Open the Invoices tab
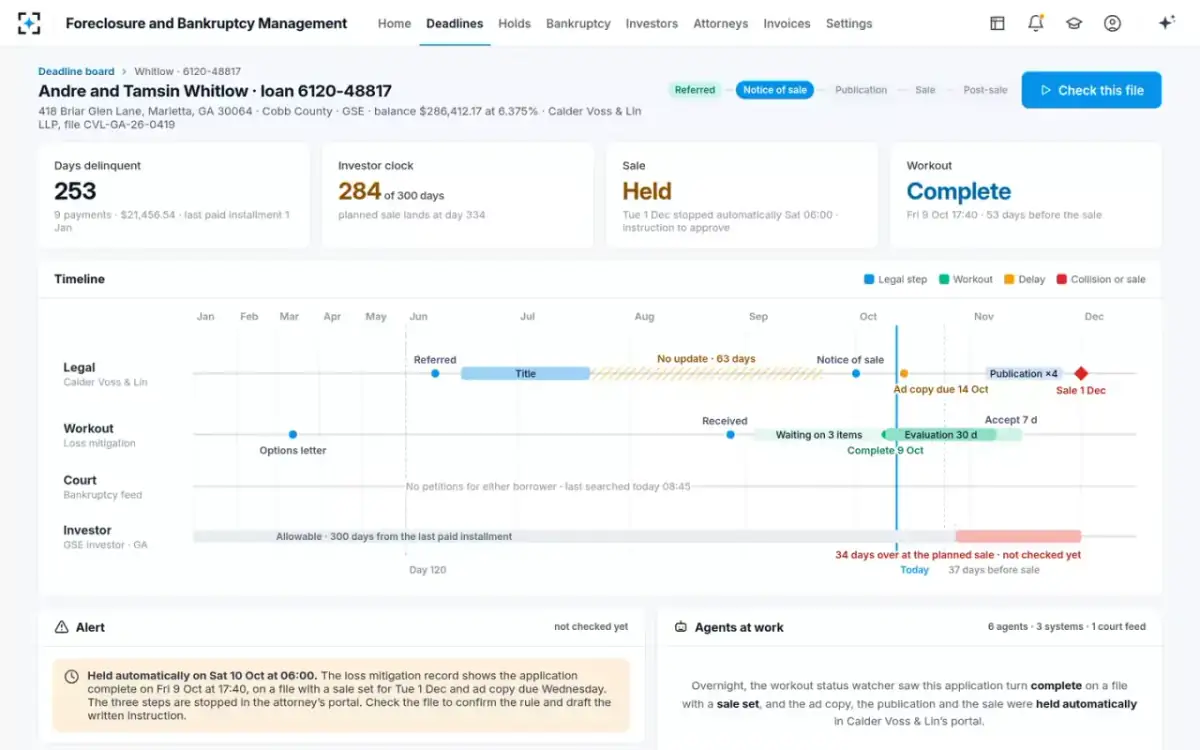The height and width of the screenshot is (750, 1200). tap(787, 23)
